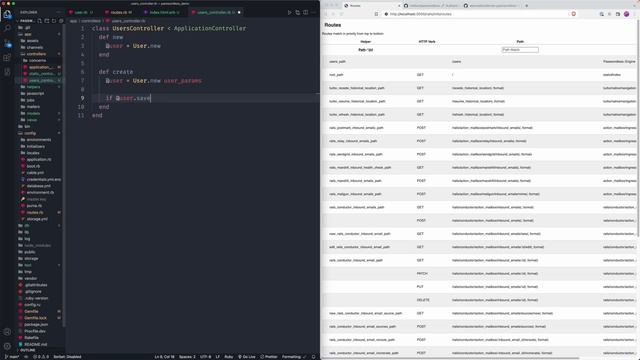The width and height of the screenshot is (640, 360).
Task: Click the browser address bar URL
Action: click(420, 14)
